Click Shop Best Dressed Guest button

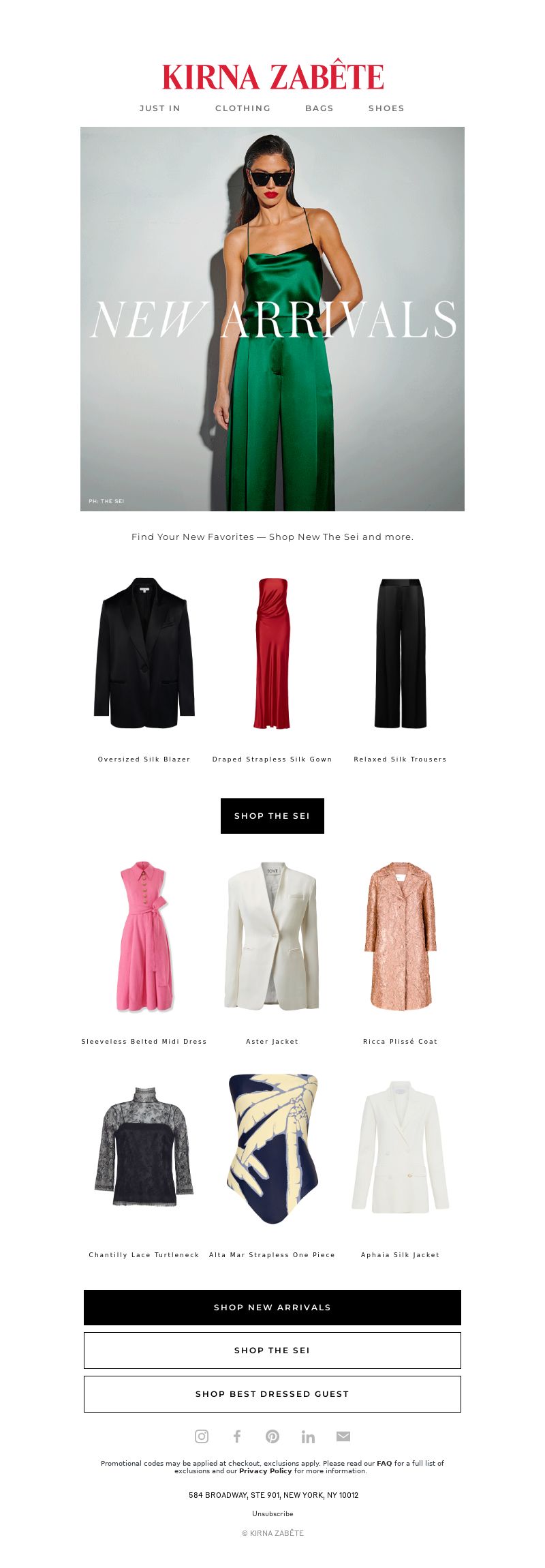272,1394
